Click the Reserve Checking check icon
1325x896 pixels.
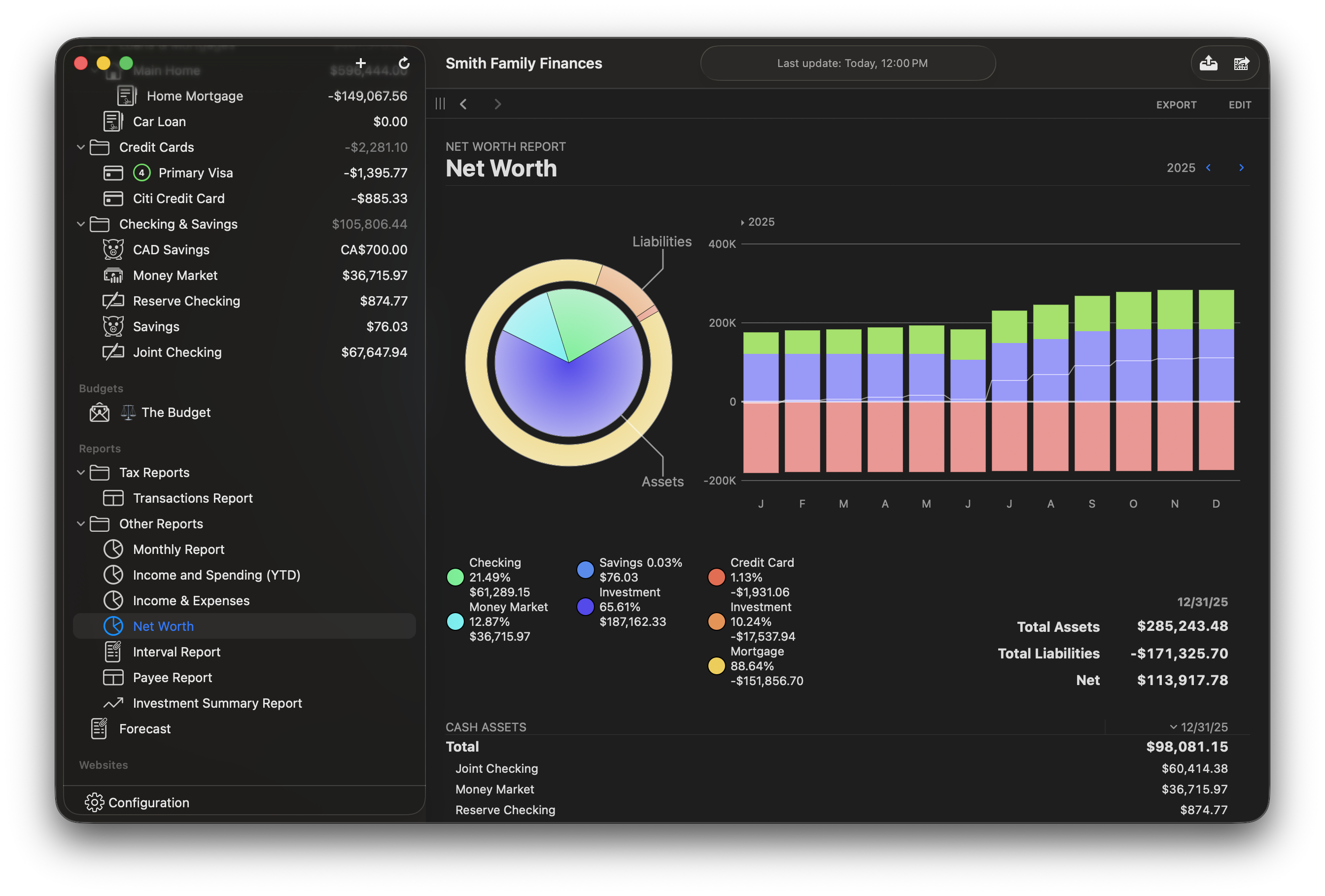[x=113, y=301]
